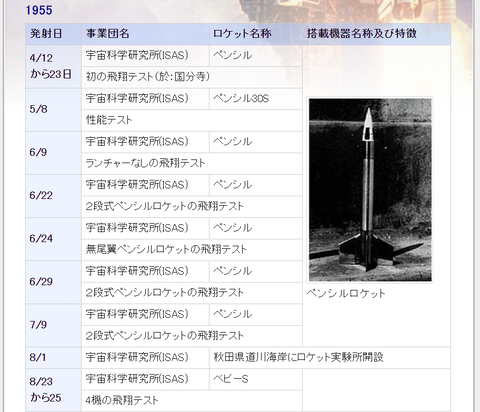Select ペンシル rocket cell in 6/22 row
Screen dimensions: 480x412
[256, 185]
